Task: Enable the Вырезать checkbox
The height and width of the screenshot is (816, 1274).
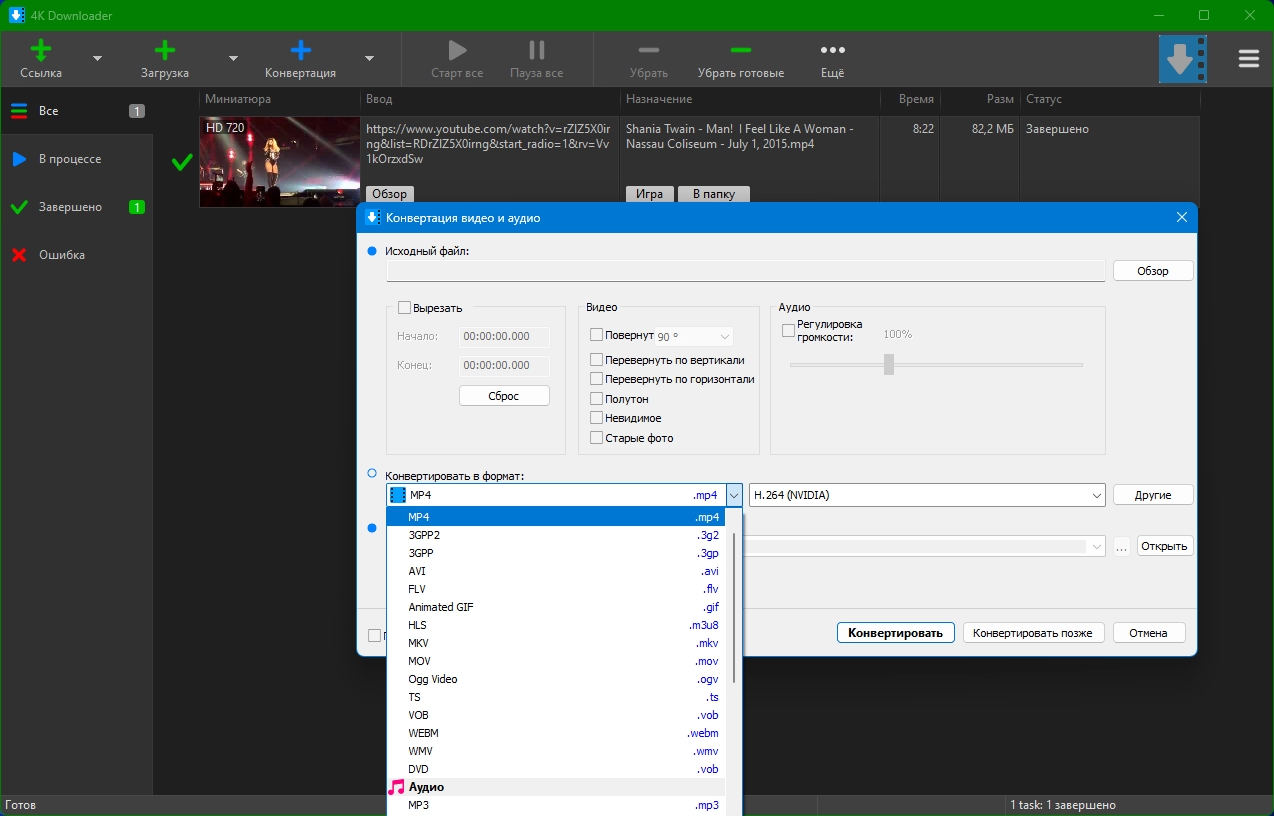Action: [x=405, y=308]
